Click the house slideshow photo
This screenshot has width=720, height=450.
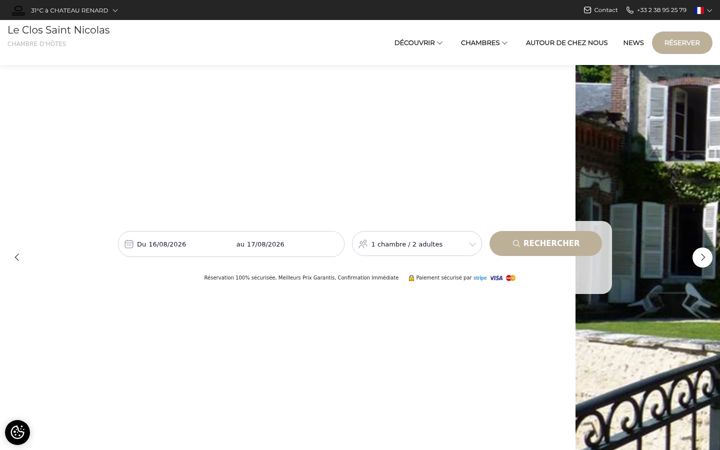[x=647, y=257]
